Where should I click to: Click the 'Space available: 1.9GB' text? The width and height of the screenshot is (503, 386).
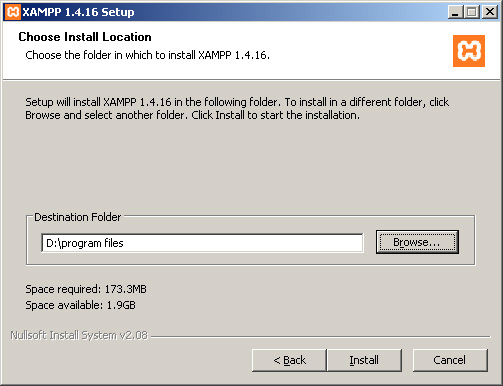80,305
